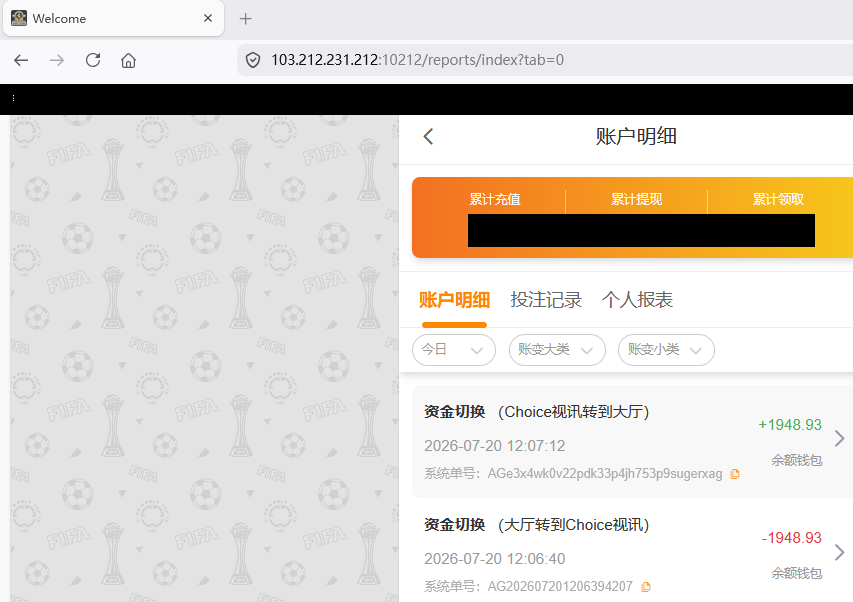Click the three-dot menu in black bar
The height and width of the screenshot is (602, 853).
coord(13,98)
